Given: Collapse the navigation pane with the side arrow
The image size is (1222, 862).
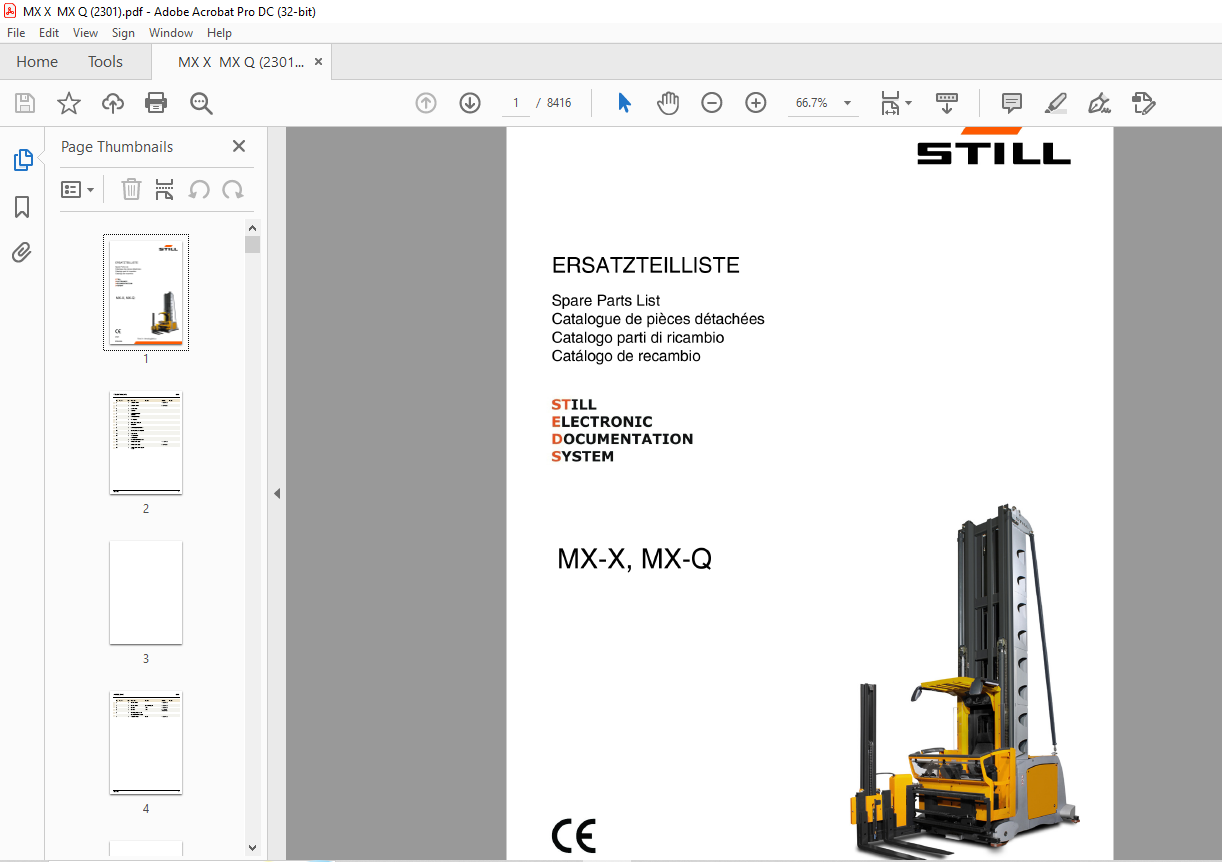Looking at the screenshot, I should (x=277, y=493).
